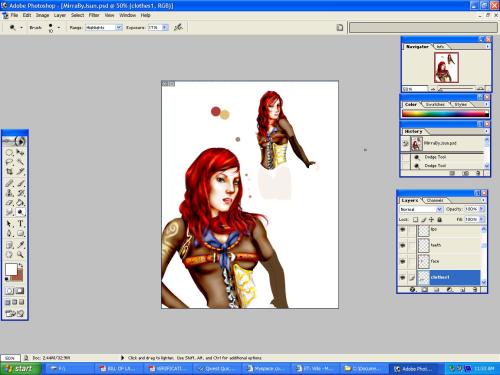Create new snapshot in History panel
The height and width of the screenshot is (375, 500).
[466, 173]
